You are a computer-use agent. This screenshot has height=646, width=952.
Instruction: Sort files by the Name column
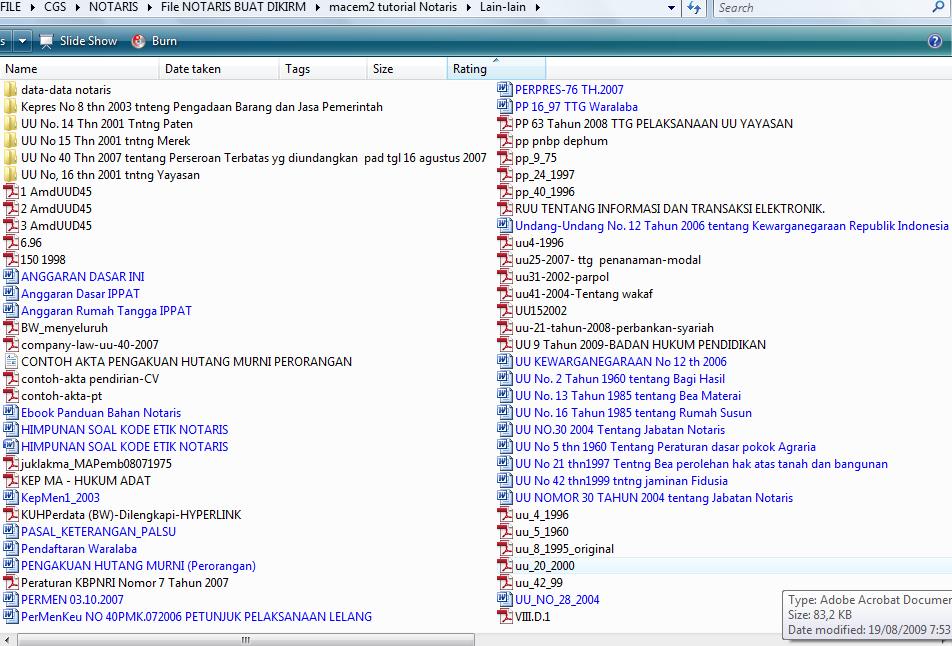click(80, 68)
